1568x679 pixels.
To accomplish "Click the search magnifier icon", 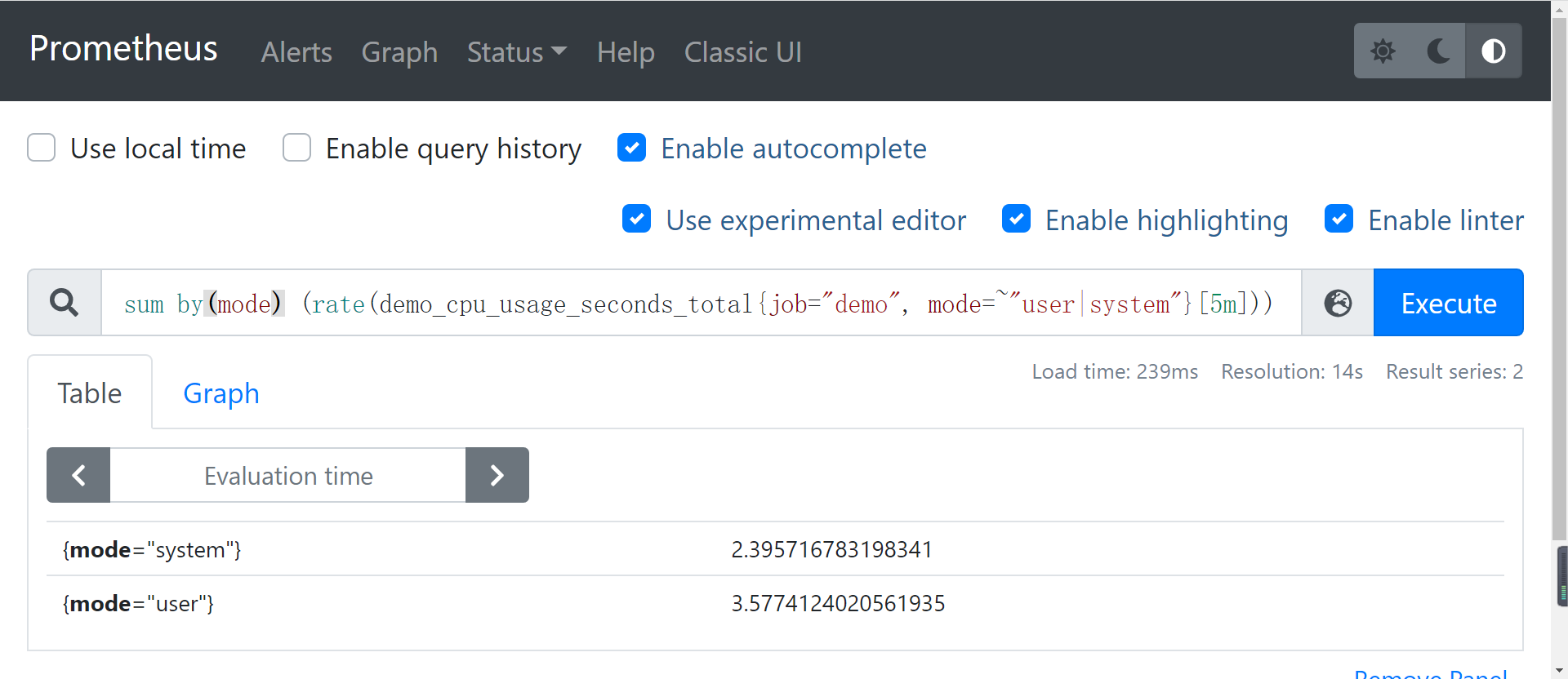I will point(65,303).
